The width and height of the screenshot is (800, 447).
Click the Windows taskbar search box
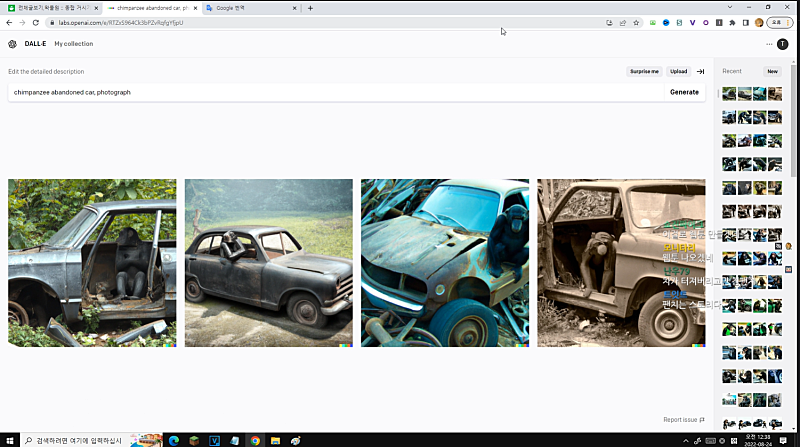[x=92, y=440]
